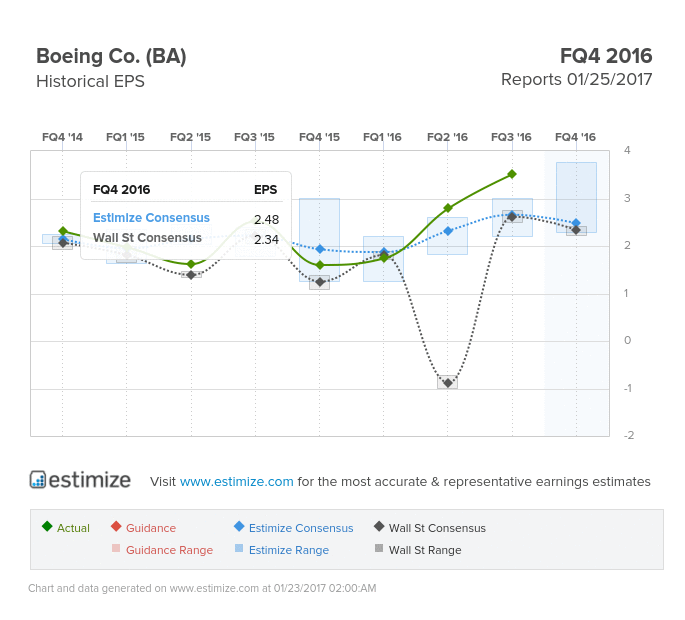
Task: Click the Estimize Consensus tooltip row
Action: (186, 218)
